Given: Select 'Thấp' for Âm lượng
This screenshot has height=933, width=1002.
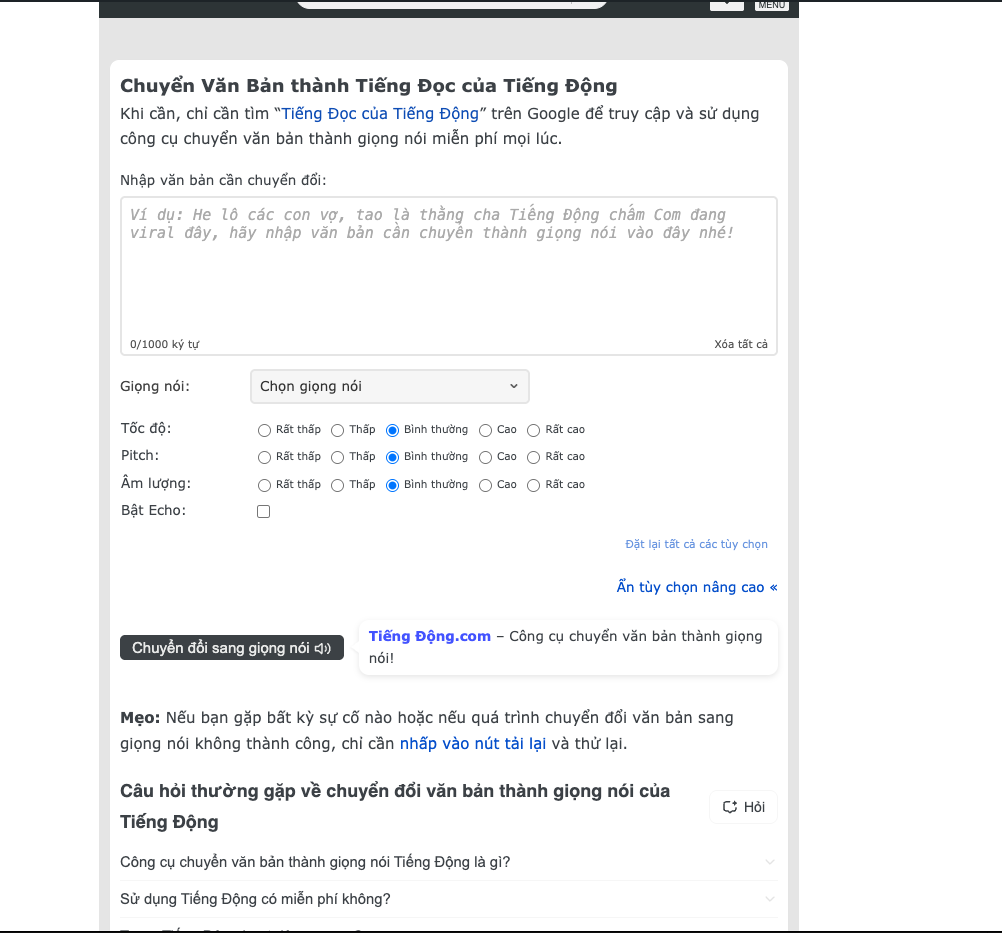Looking at the screenshot, I should pos(337,485).
